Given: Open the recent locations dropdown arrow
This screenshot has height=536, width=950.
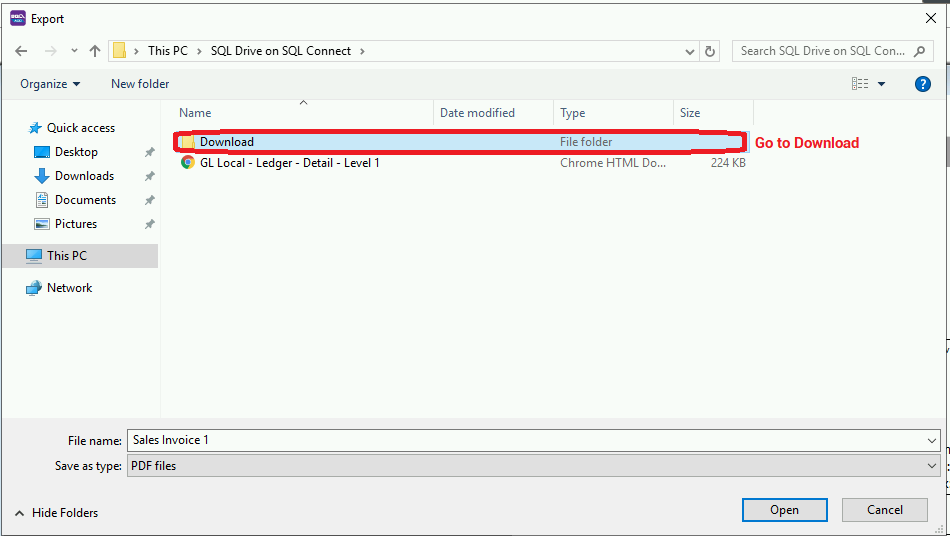Looking at the screenshot, I should 74,51.
